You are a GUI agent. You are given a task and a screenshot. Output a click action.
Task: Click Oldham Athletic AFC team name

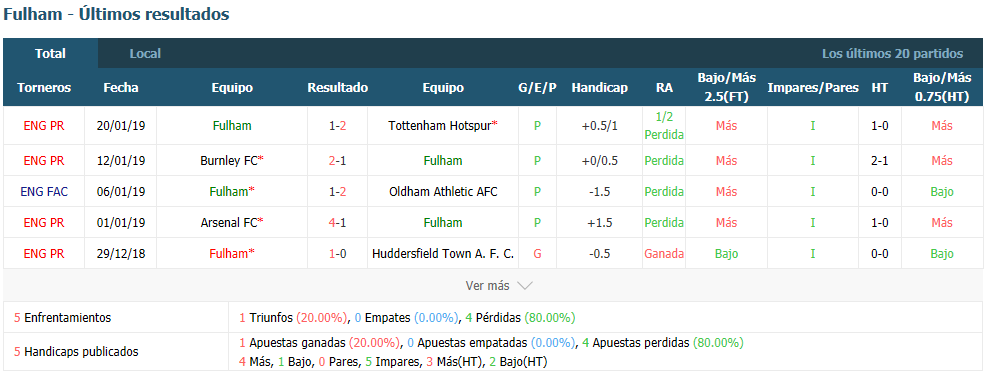tap(443, 191)
